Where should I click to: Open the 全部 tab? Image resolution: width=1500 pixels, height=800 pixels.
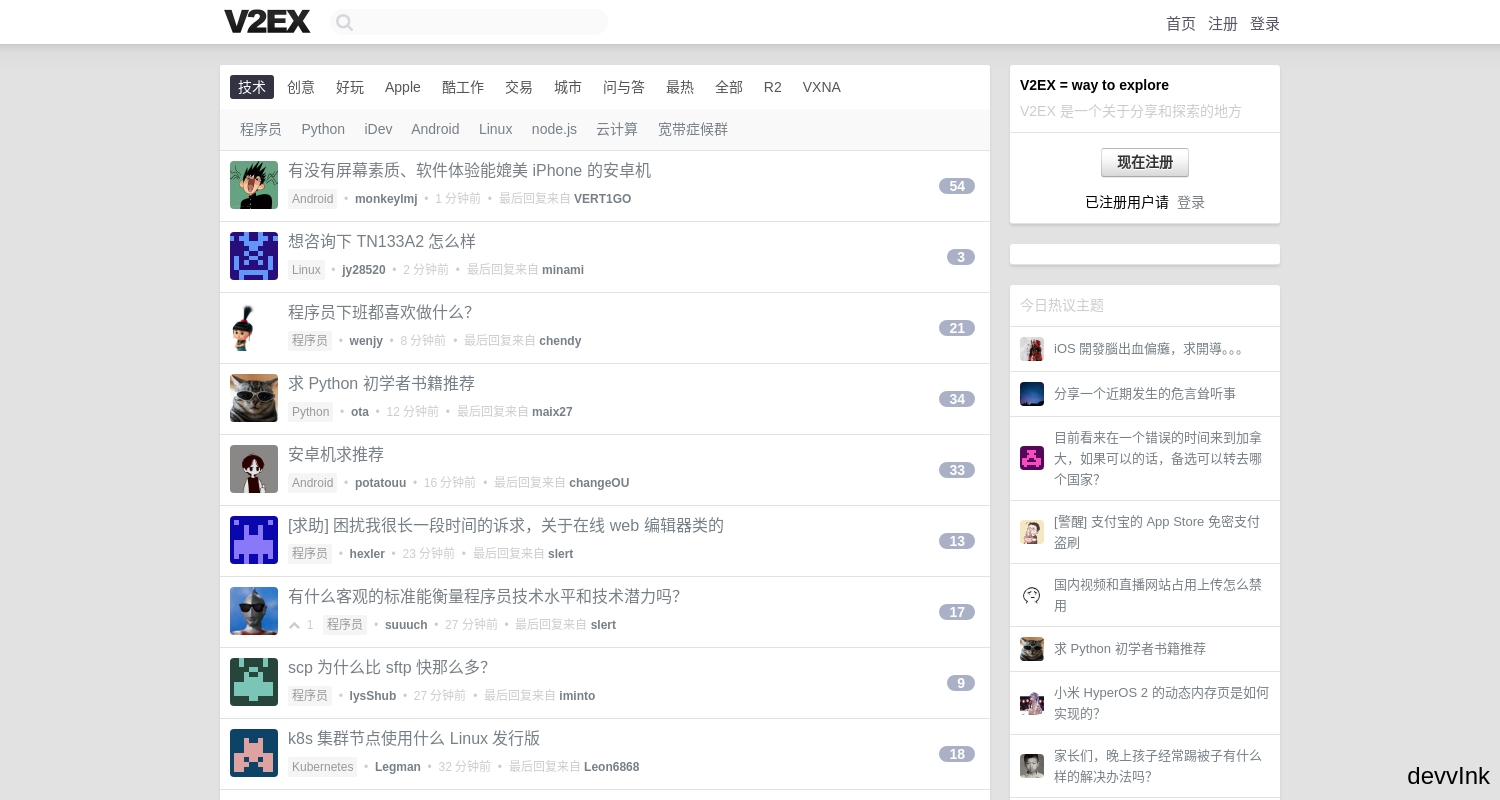tap(729, 87)
